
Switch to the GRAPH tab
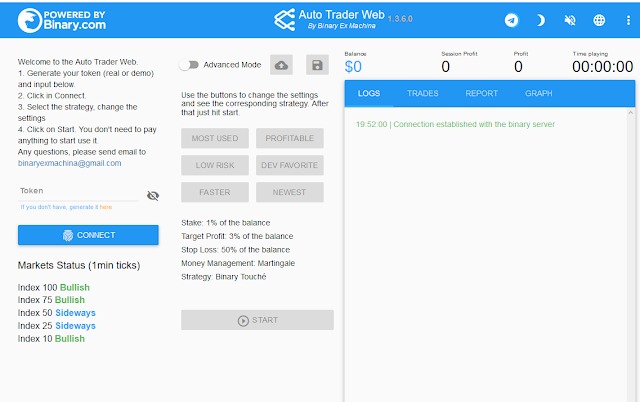[x=538, y=93]
